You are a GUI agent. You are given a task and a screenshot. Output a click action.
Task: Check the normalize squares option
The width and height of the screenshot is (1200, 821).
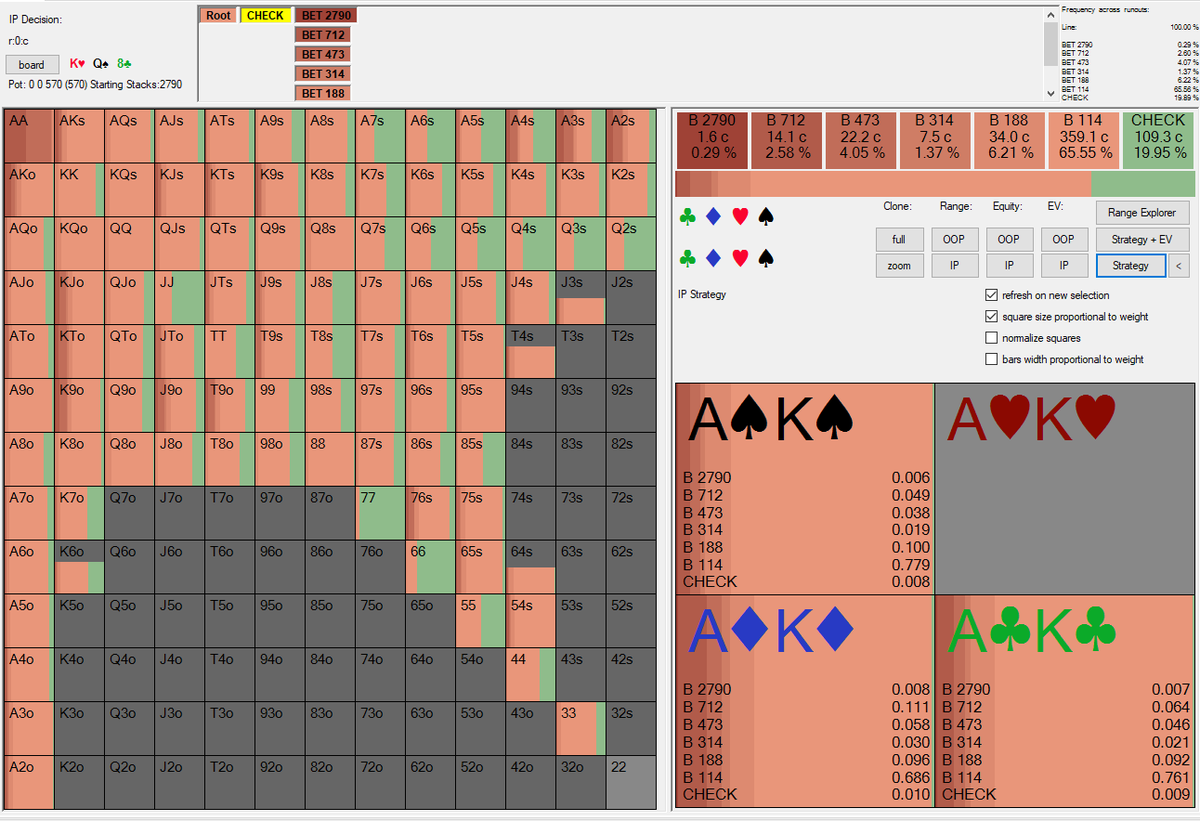[992, 338]
